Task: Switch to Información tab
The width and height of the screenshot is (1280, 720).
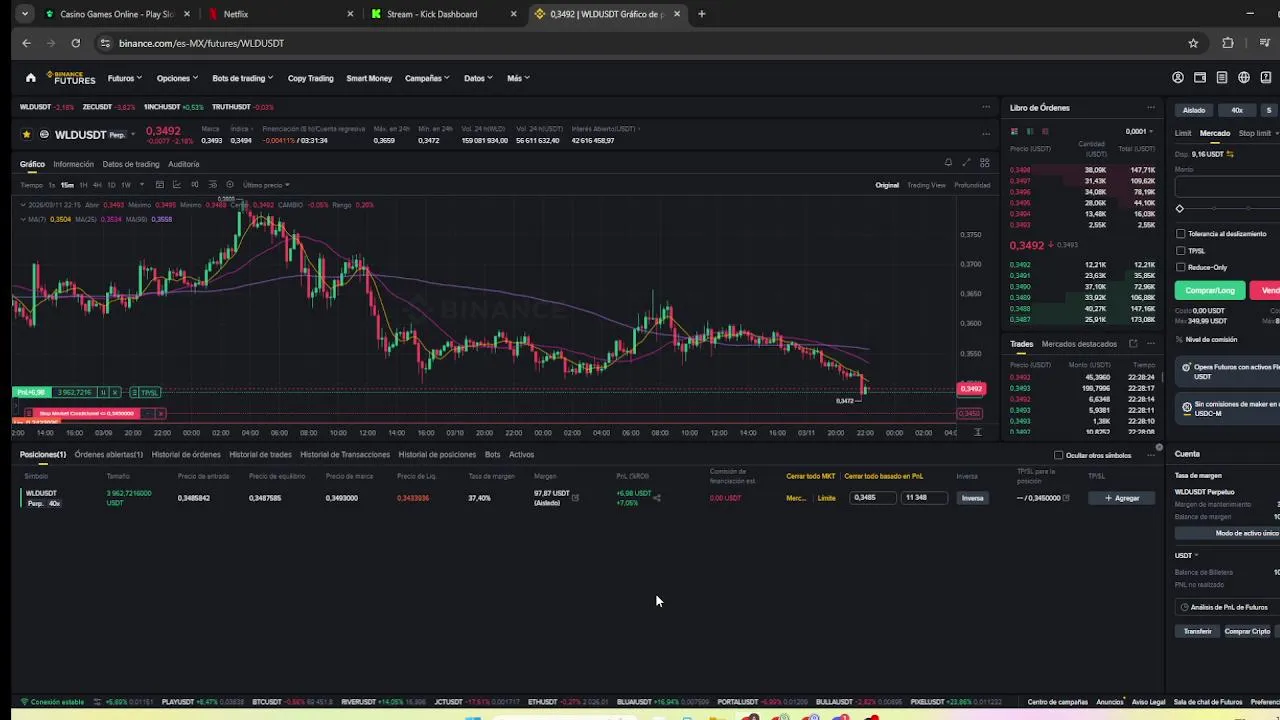Action: [x=73, y=164]
